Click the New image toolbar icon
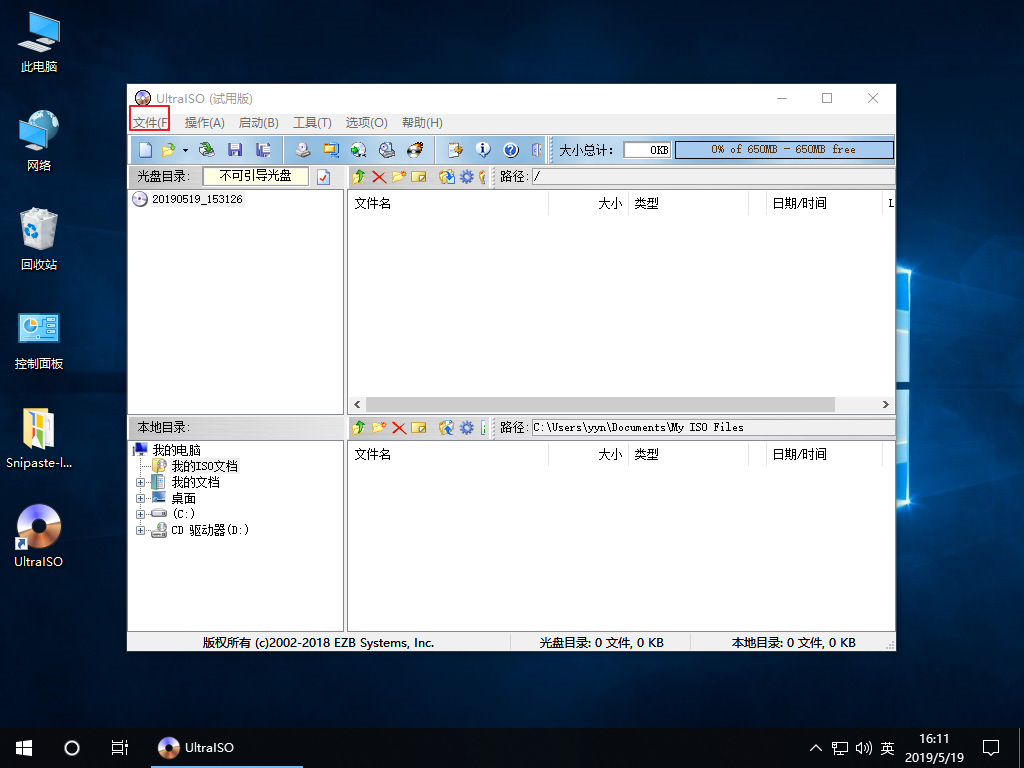 point(146,150)
